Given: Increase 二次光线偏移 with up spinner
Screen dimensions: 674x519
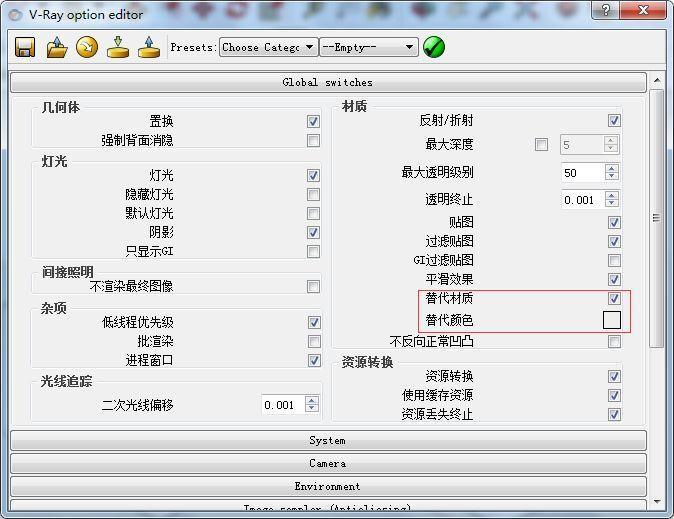Looking at the screenshot, I should click(312, 400).
